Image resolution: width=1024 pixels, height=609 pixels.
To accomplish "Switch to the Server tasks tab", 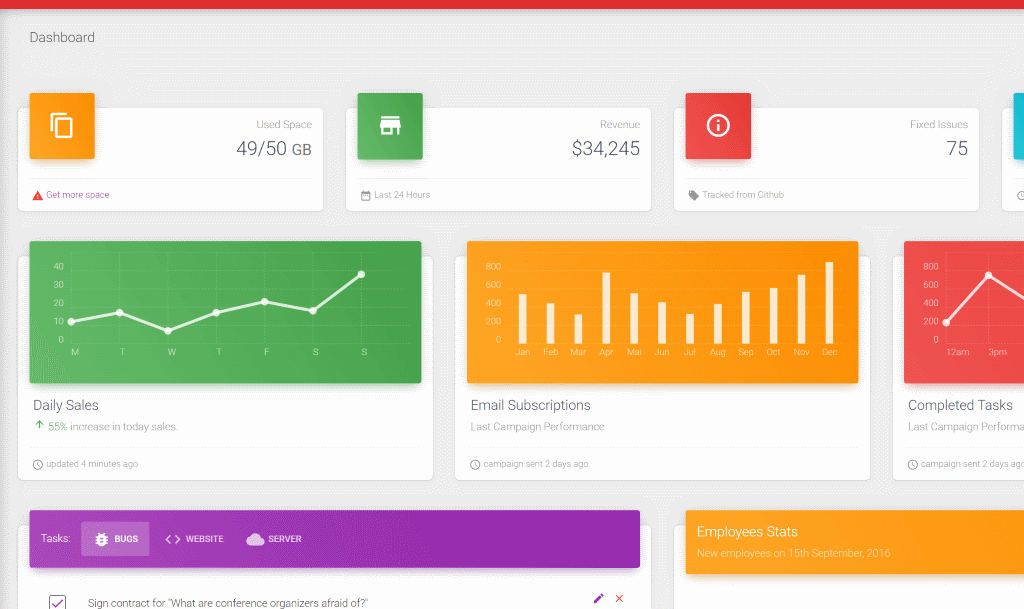I will click(x=274, y=539).
